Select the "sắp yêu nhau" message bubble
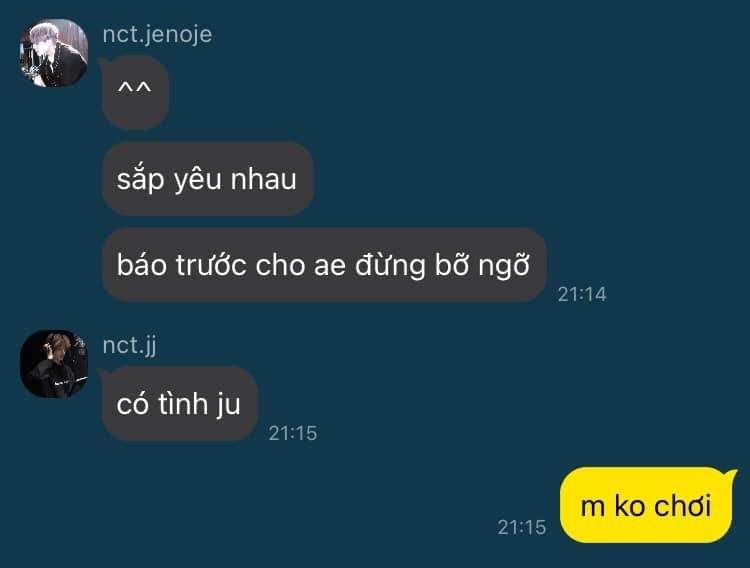 tap(208, 179)
